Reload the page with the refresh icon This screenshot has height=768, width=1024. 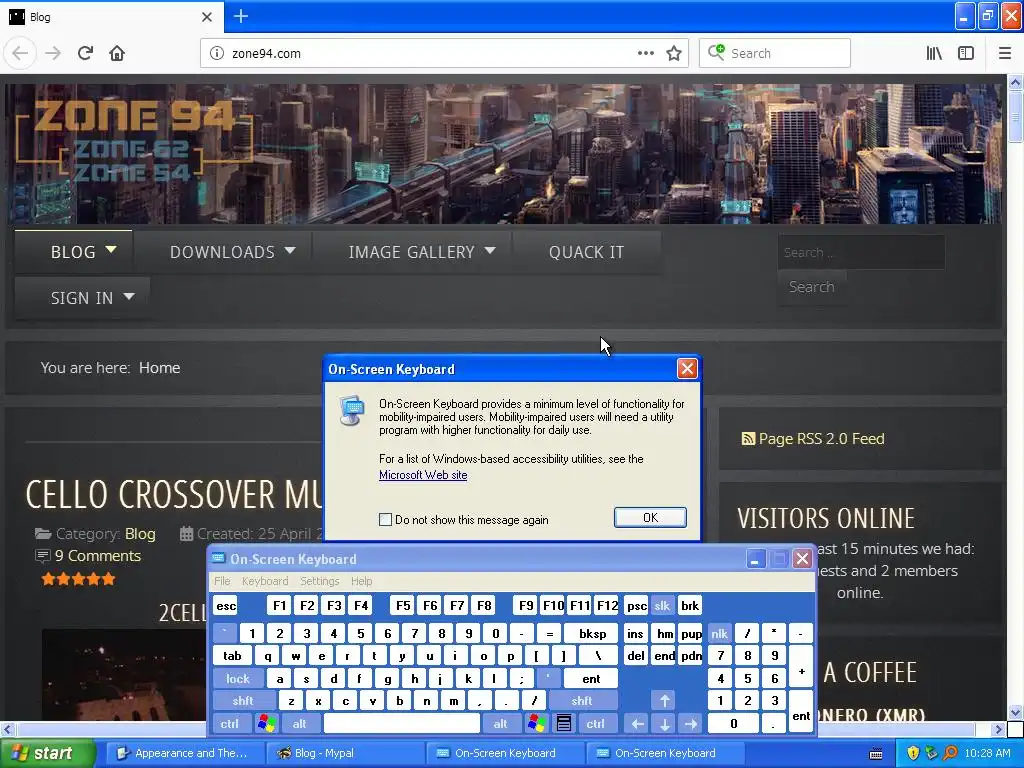[85, 53]
